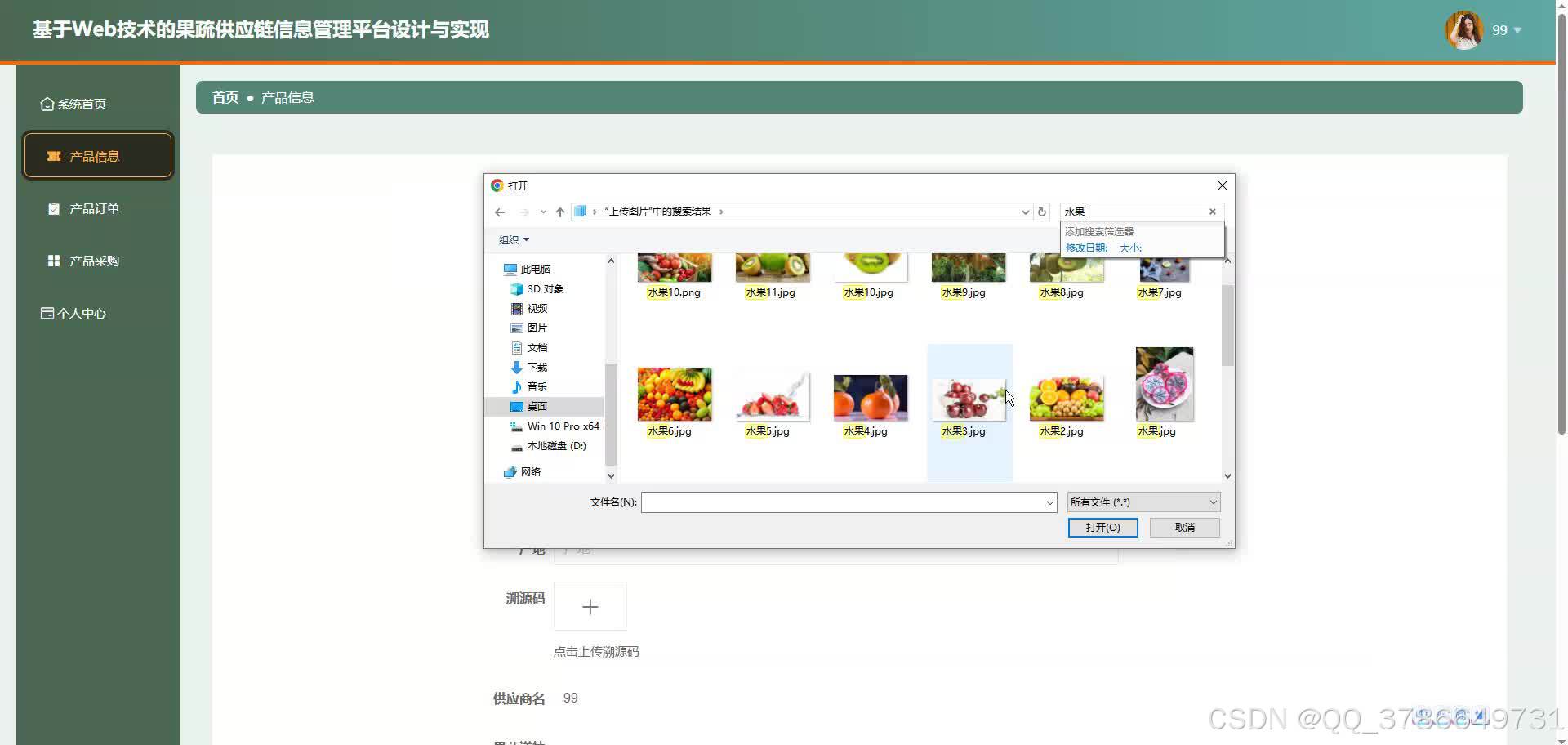Open 产品采购 in the sidebar
The width and height of the screenshot is (1568, 745).
click(91, 261)
